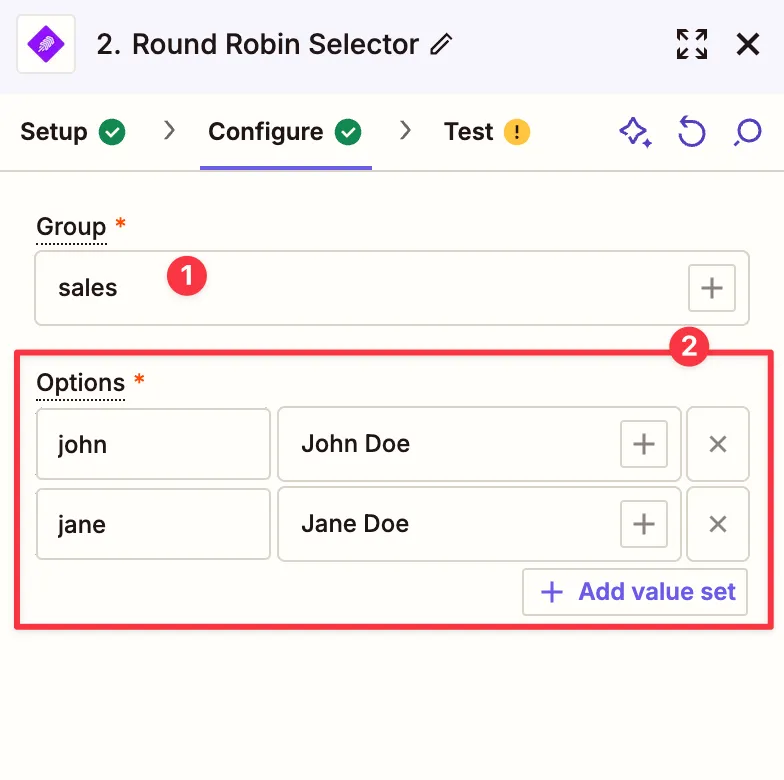Click the undo/refresh arrow icon
784x780 pixels.
click(x=691, y=132)
